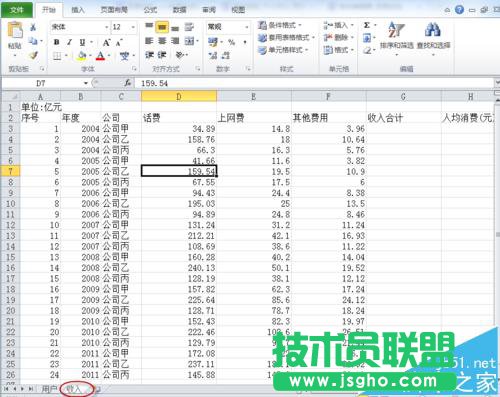Click Delete cells (删除) button
500x397 pixels.
[x=338, y=37]
